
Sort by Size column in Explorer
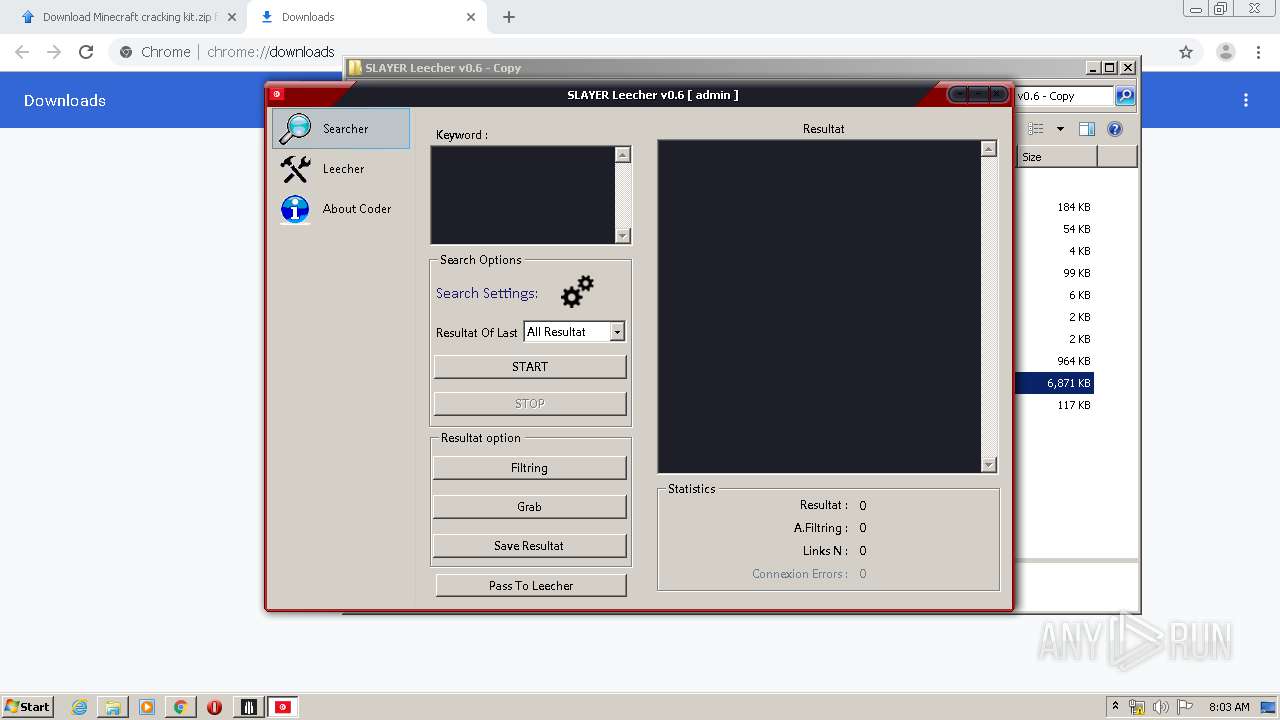(1057, 157)
